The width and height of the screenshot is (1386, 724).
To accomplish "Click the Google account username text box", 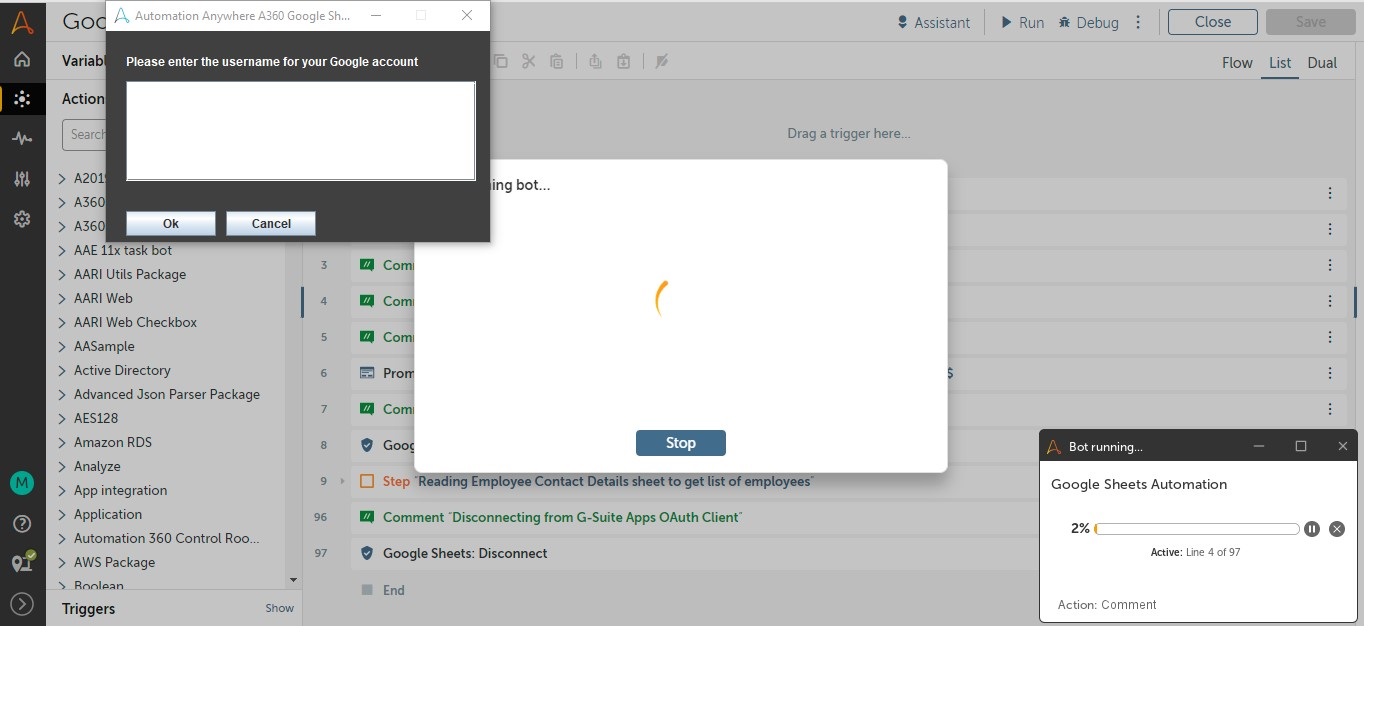I will [x=301, y=131].
